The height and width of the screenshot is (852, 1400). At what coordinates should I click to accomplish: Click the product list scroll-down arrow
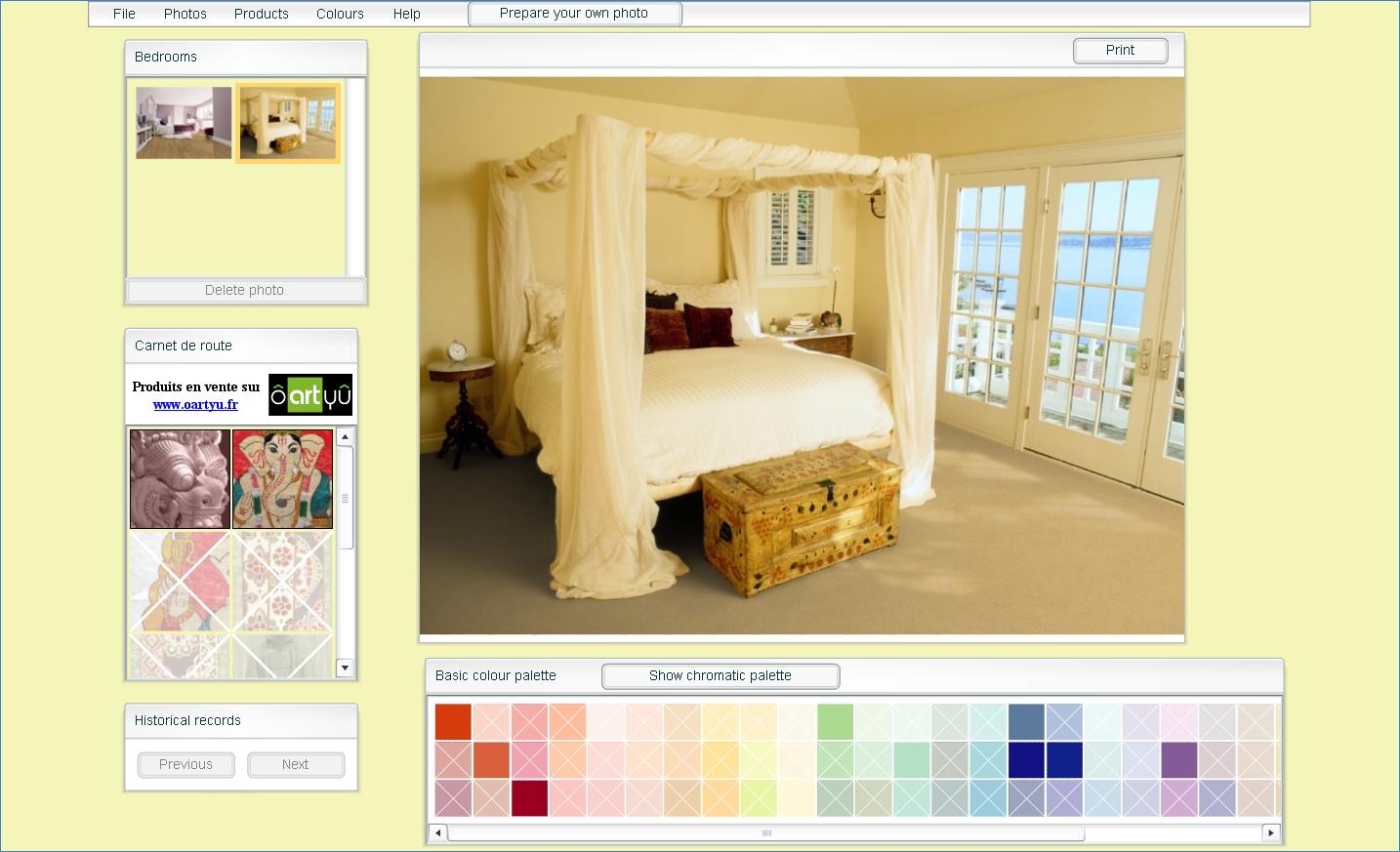[x=345, y=668]
